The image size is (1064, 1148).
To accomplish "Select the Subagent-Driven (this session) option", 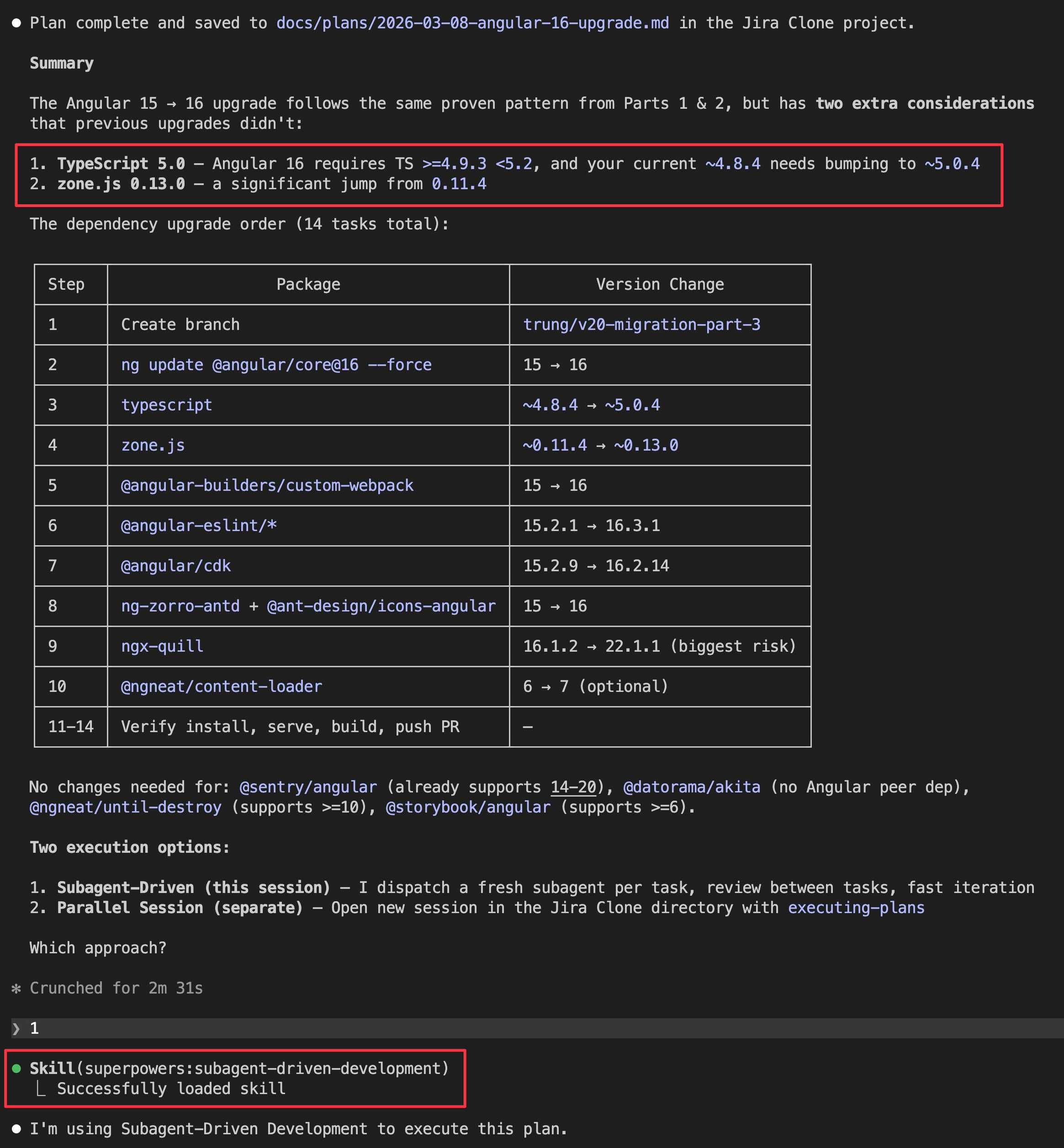I will tap(193, 888).
